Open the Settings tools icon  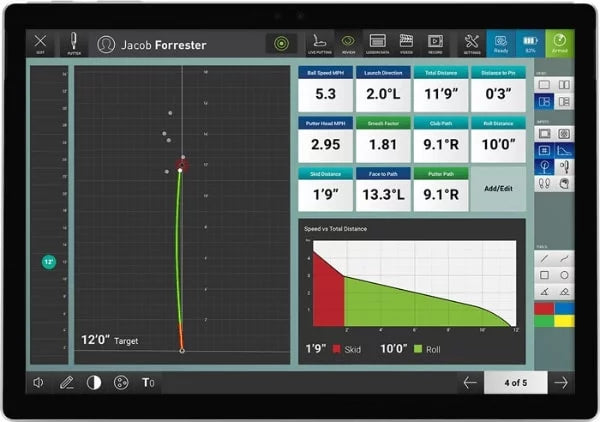(x=471, y=44)
